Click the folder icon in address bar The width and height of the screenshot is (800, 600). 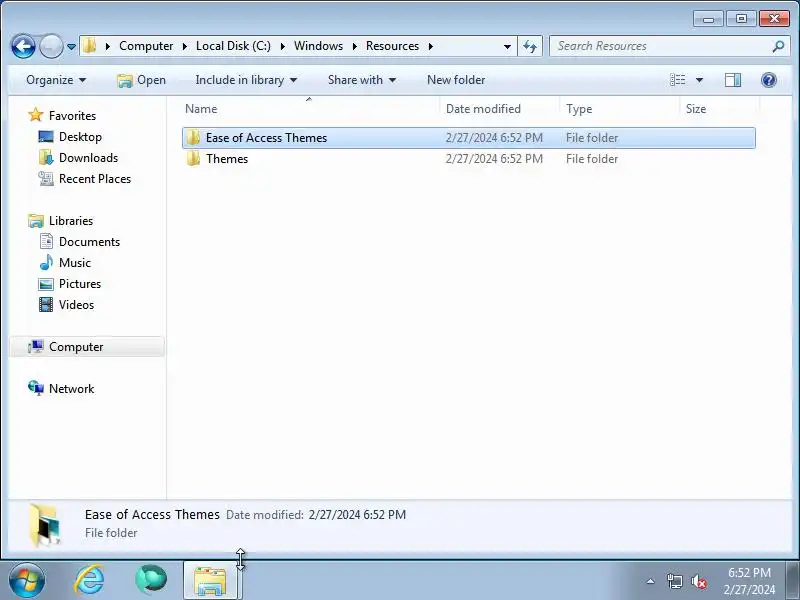(x=90, y=46)
